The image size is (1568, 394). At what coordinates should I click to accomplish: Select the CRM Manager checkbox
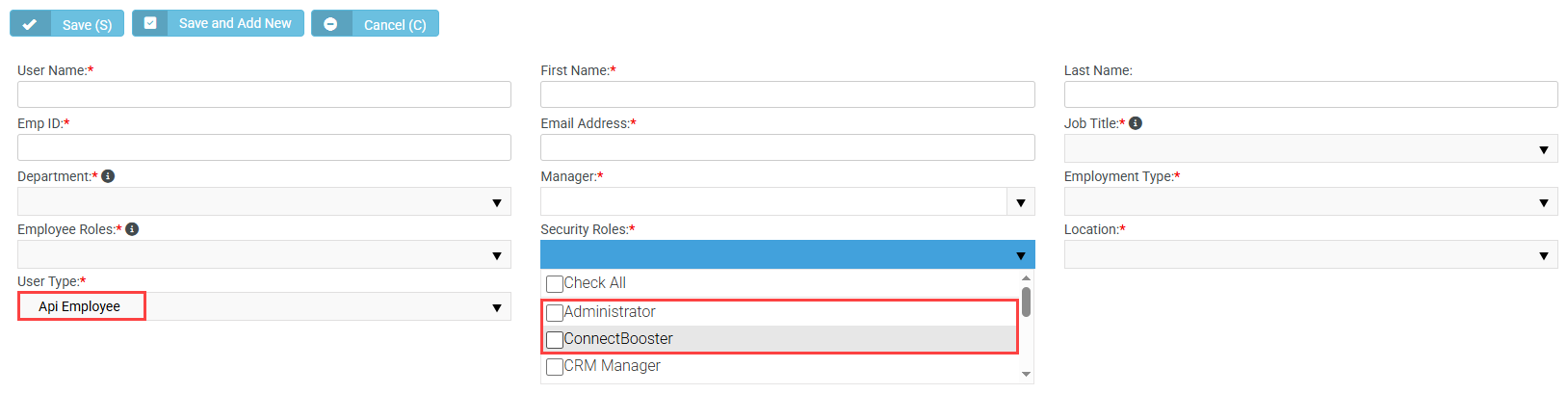coord(555,367)
